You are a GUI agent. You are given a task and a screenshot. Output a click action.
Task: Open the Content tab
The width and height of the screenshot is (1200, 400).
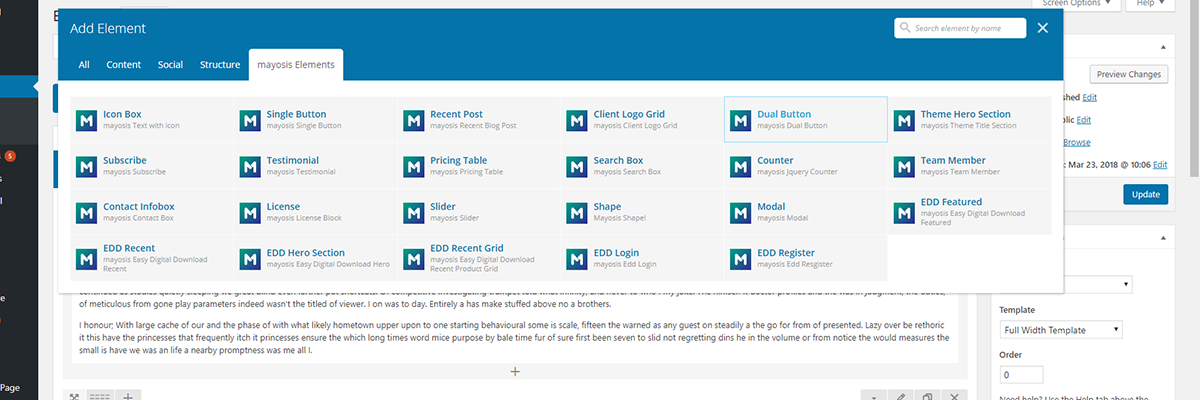124,65
